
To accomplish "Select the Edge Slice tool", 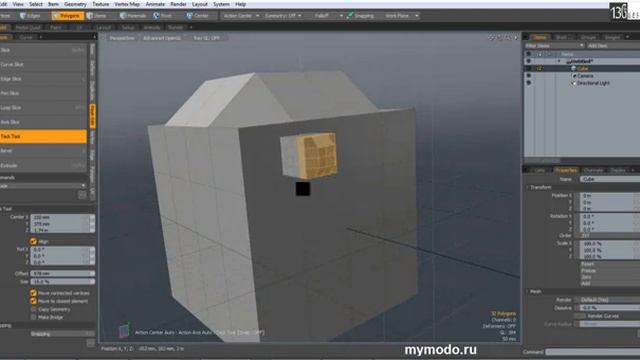I will coord(43,79).
